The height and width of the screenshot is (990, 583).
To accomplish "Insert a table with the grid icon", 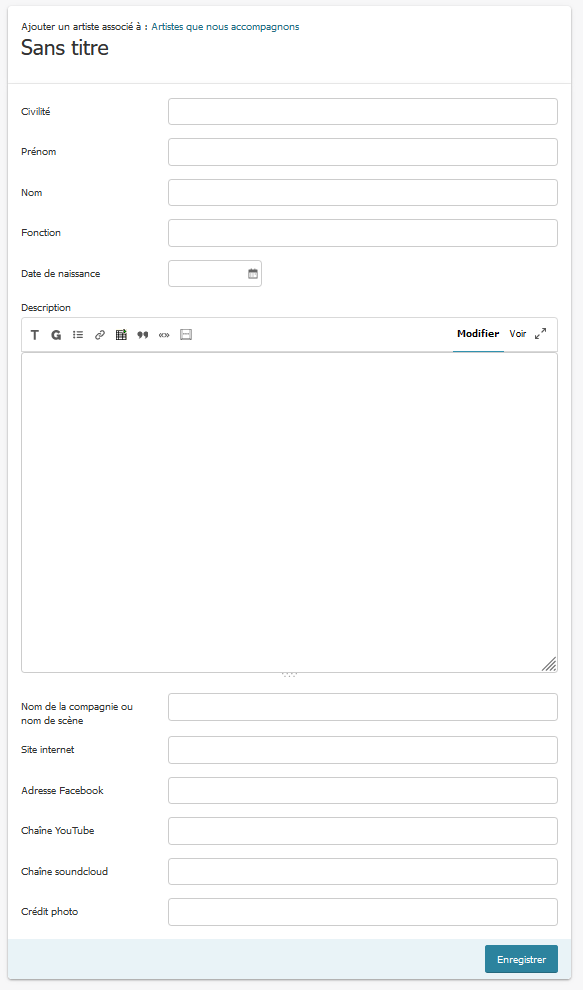I will point(121,335).
